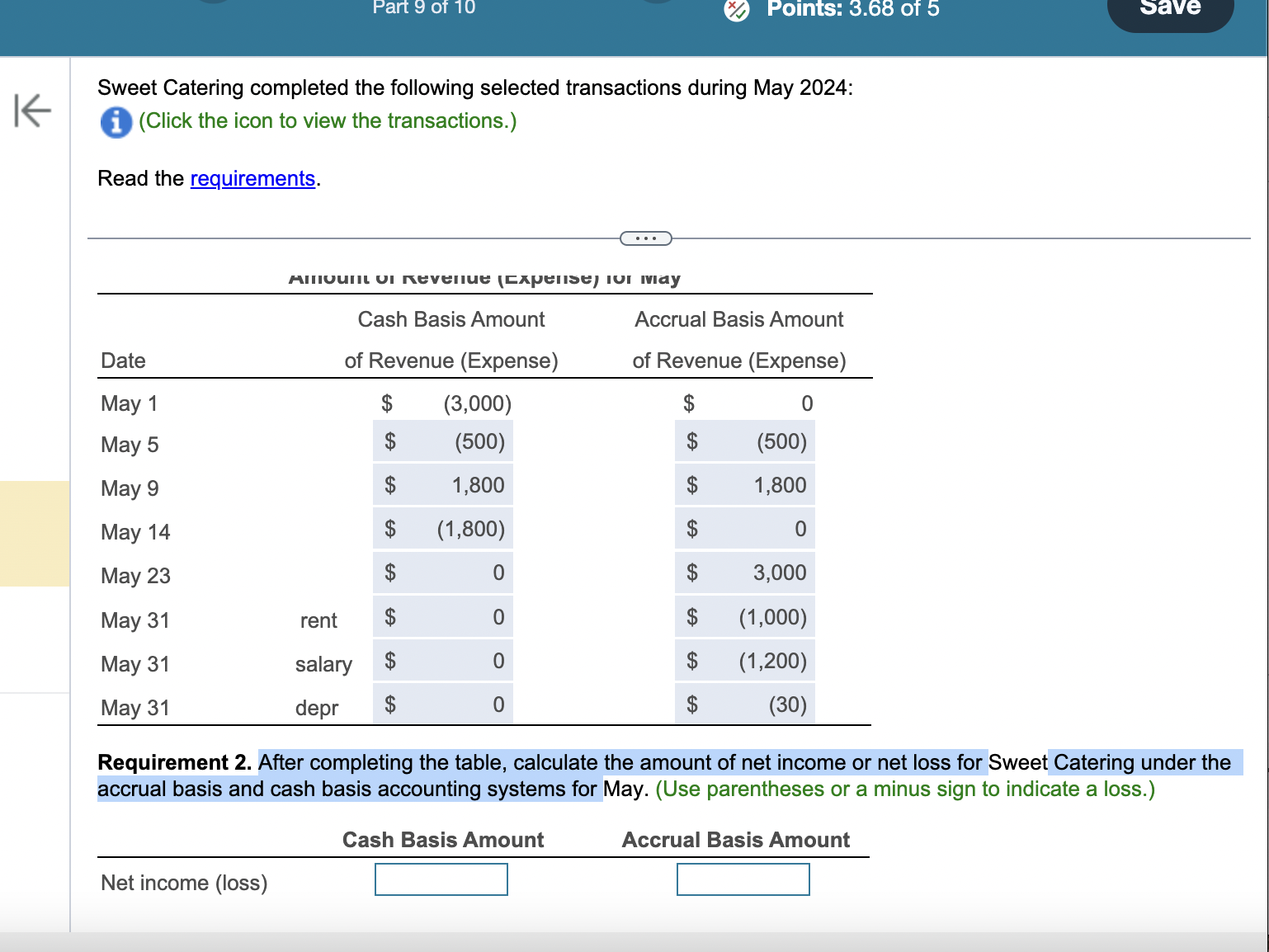The image size is (1269, 952).
Task: Select May 31 salary Cash Basis cell
Action: (x=442, y=660)
